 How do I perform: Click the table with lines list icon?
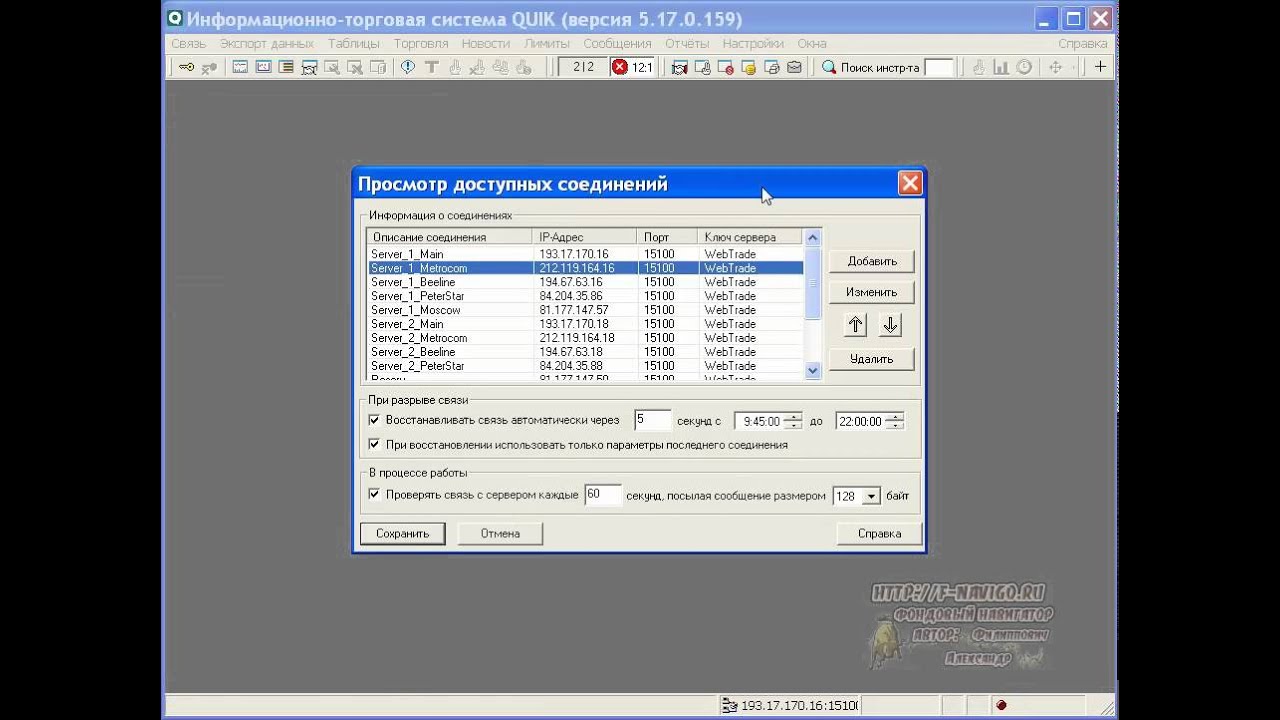286,67
